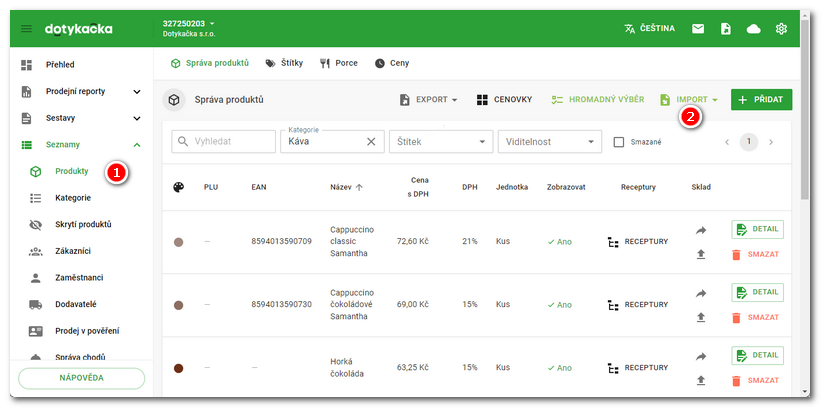Switch to Štítky tab
821x408 pixels.
pos(284,63)
